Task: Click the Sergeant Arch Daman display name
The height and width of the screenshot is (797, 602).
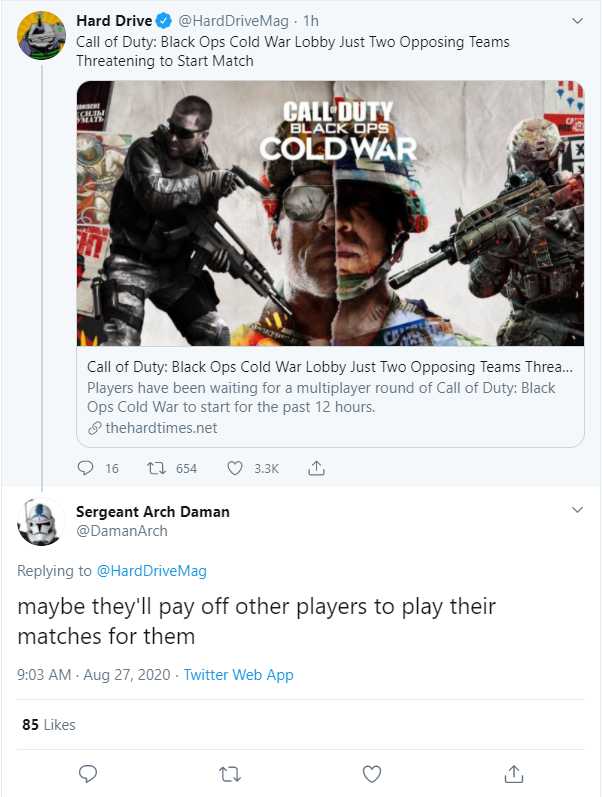Action: (152, 511)
